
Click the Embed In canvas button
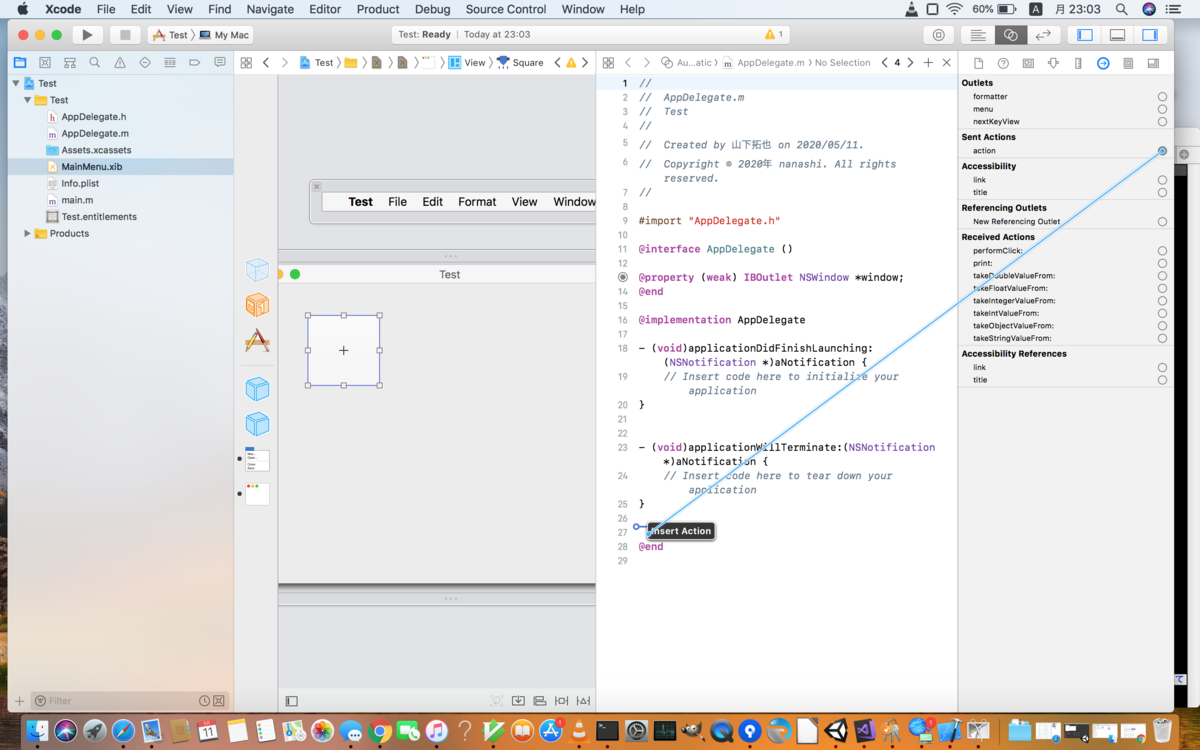pos(518,701)
